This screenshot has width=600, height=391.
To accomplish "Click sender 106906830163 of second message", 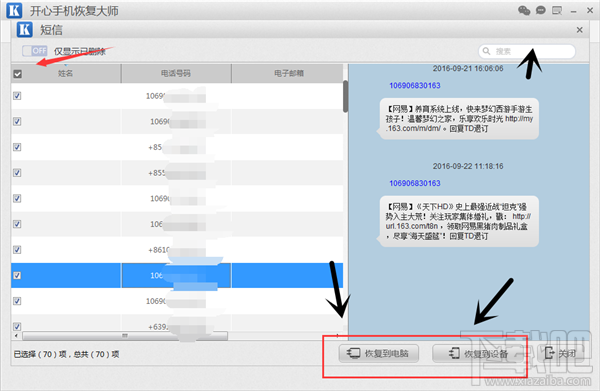I will (415, 183).
